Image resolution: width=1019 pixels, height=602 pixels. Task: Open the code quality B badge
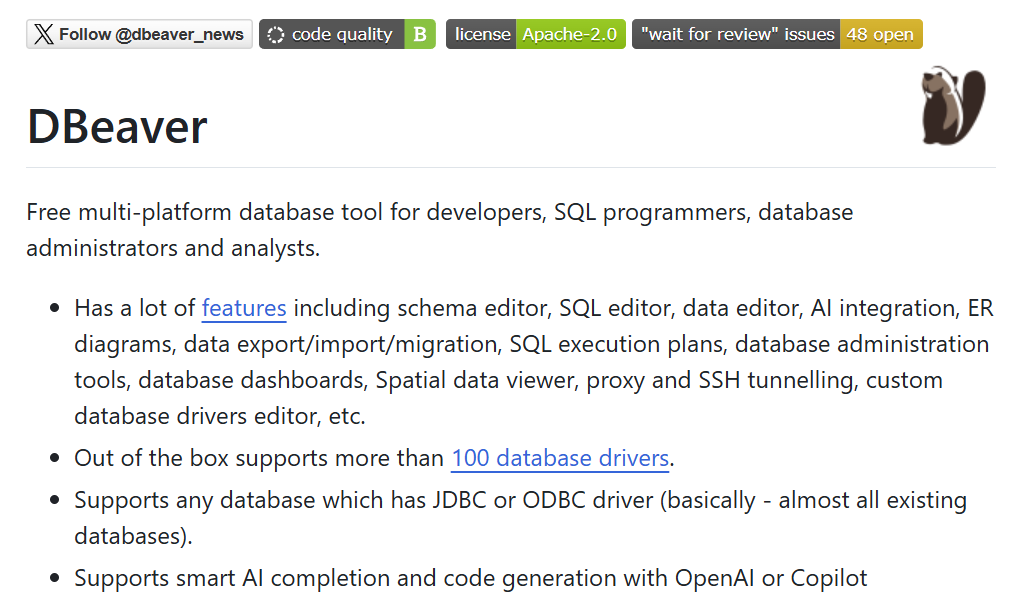tap(347, 34)
